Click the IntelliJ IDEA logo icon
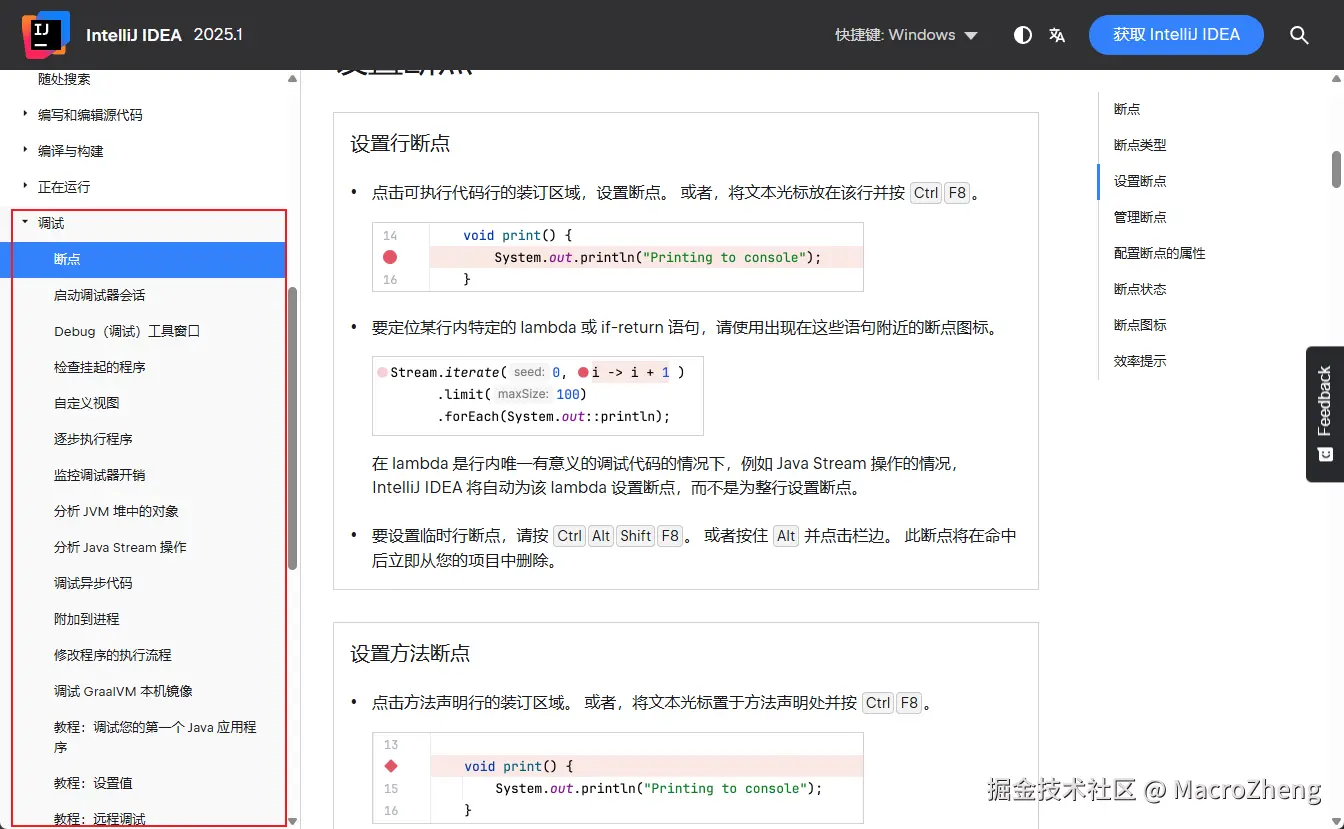The width and height of the screenshot is (1344, 829). 46,34
